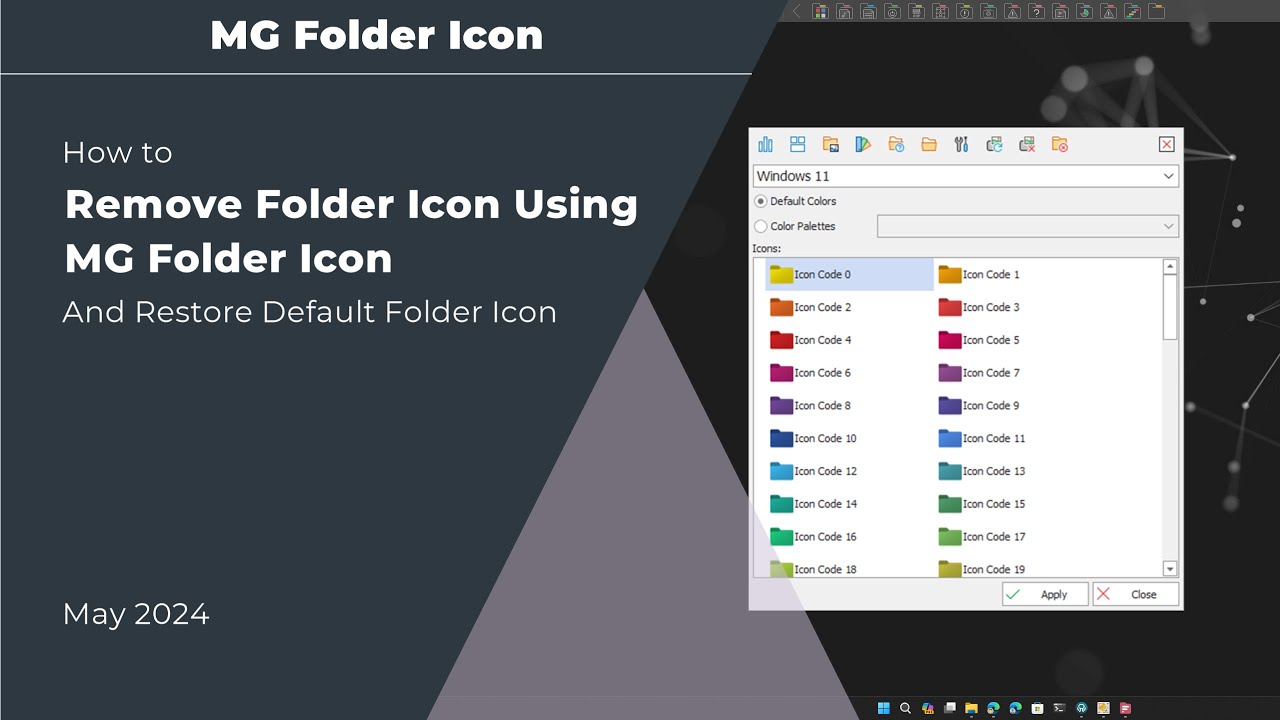Screen dimensions: 1280x720
Task: Close the dialog with the top-right X
Action: click(1166, 144)
